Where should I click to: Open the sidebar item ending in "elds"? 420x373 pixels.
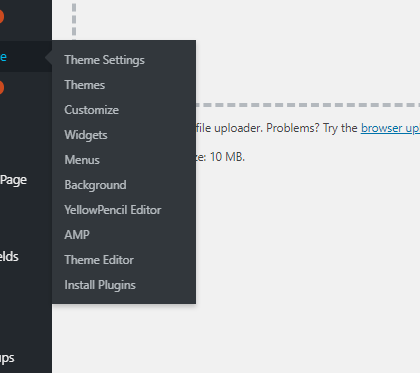(9, 257)
